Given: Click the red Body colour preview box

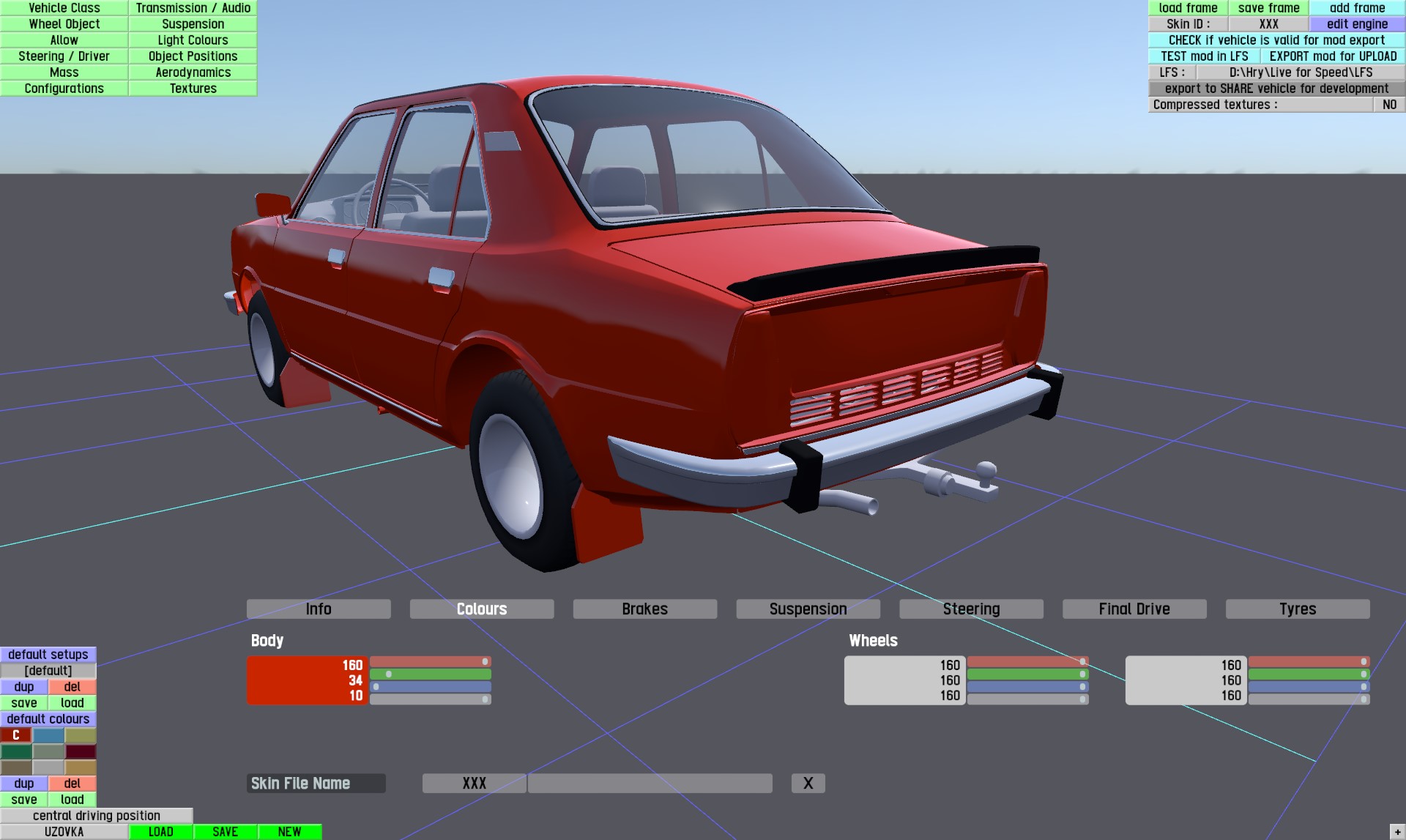Looking at the screenshot, I should (306, 680).
